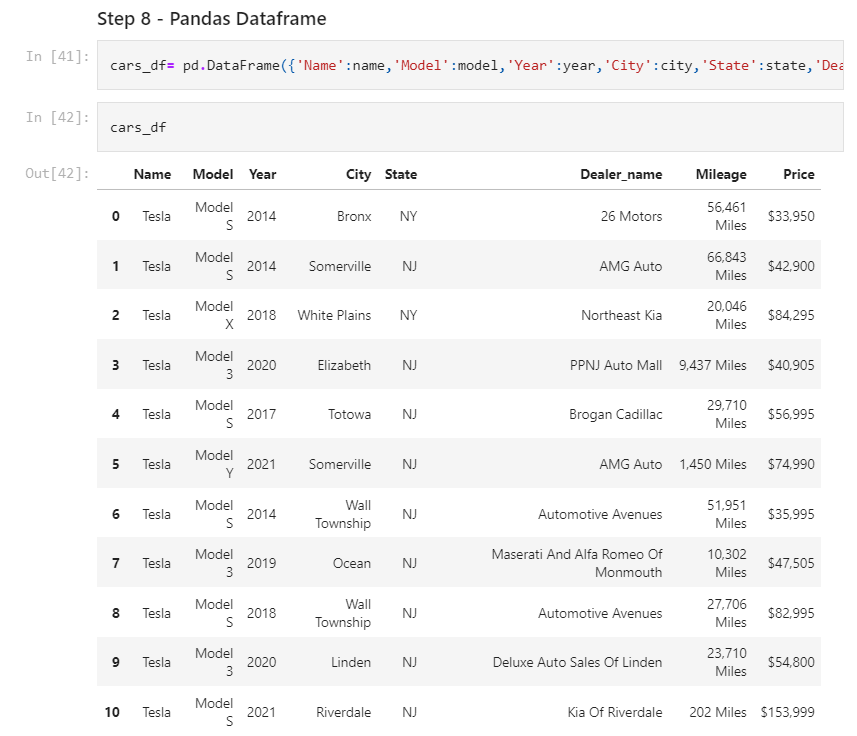Image resolution: width=857 pixels, height=736 pixels.
Task: Click row index 6 in the dataframe
Action: (x=116, y=514)
